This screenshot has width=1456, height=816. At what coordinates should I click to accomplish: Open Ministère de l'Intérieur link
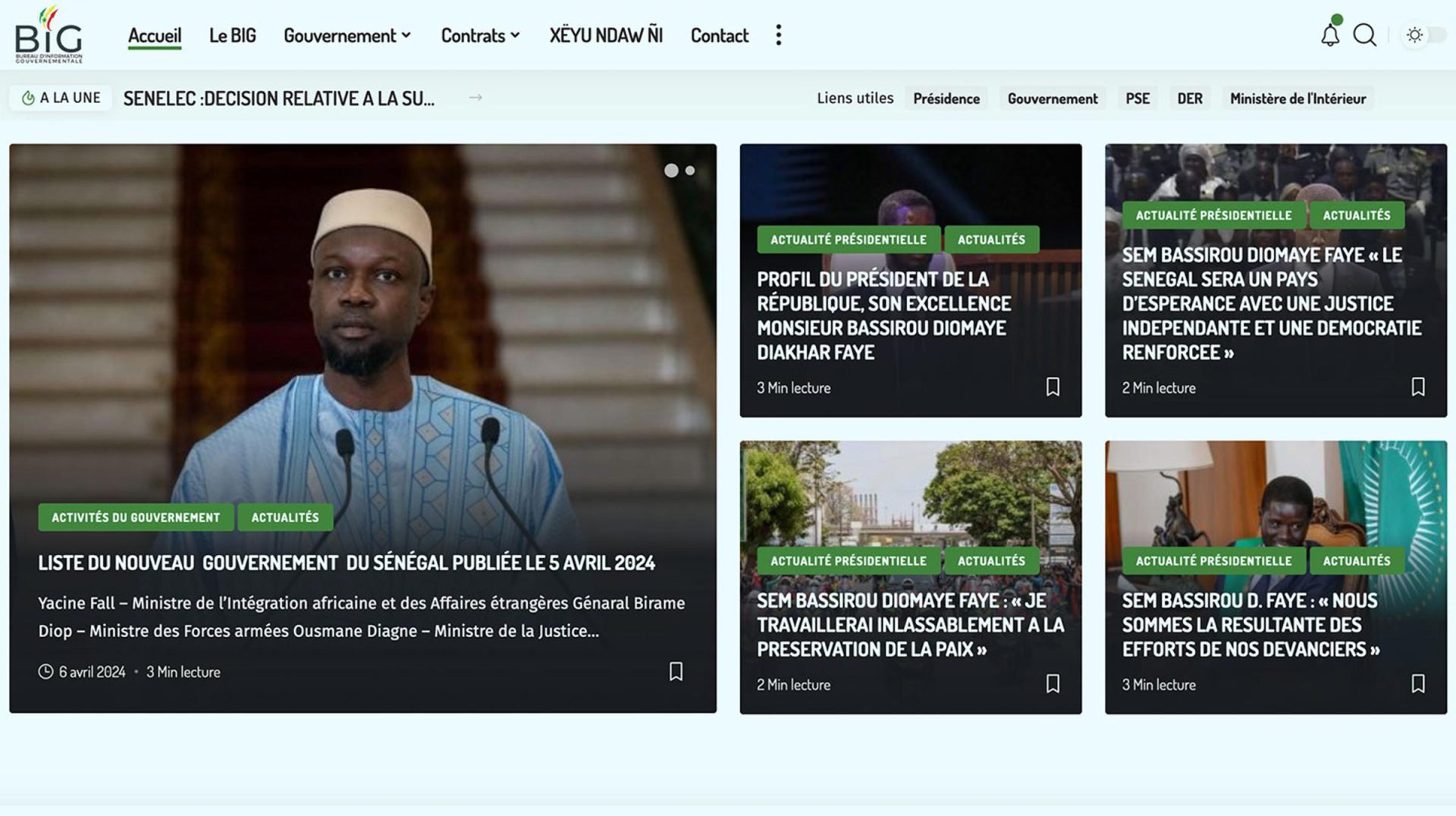[x=1297, y=99]
